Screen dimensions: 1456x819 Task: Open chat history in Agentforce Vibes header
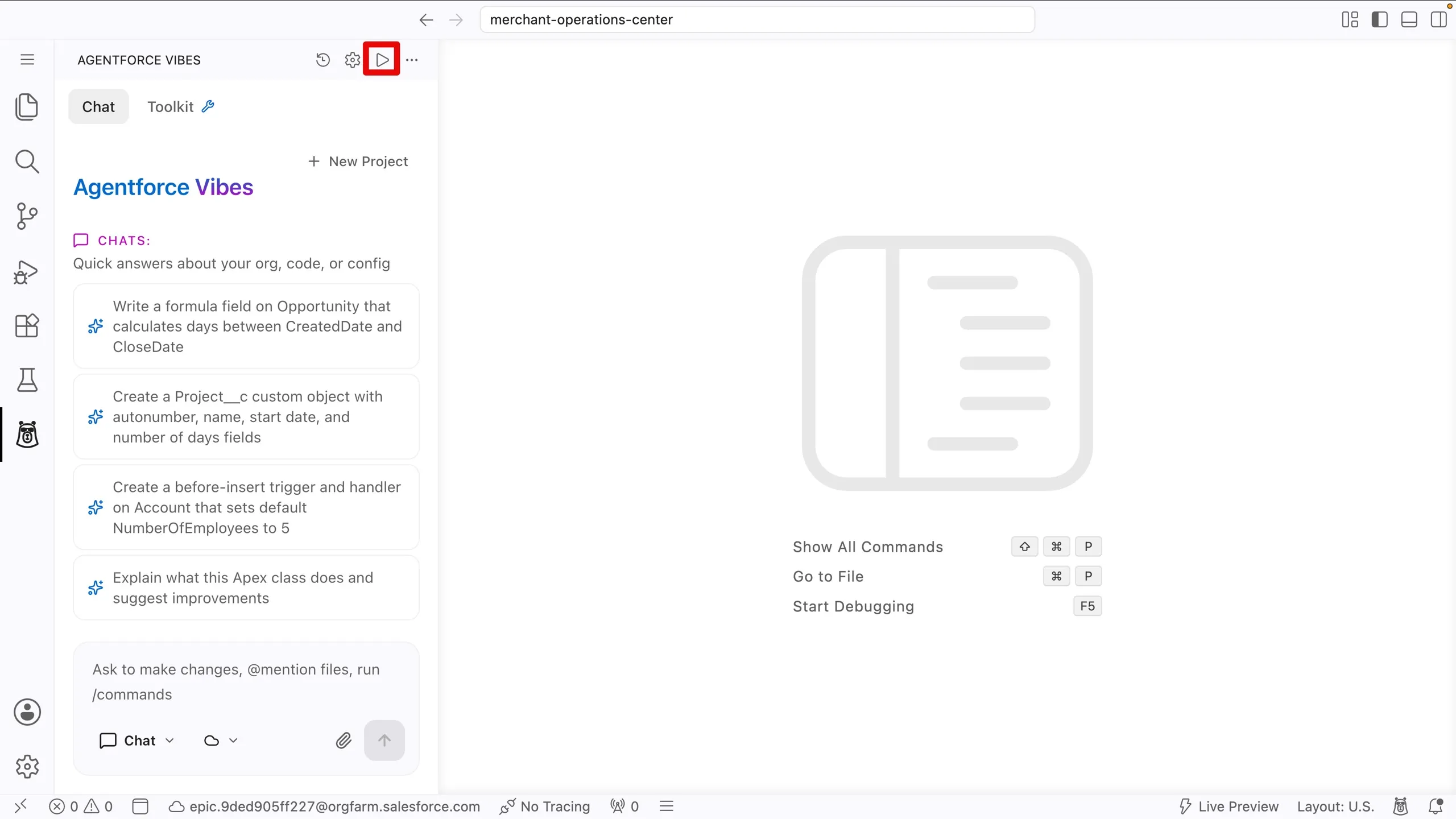pos(323,60)
